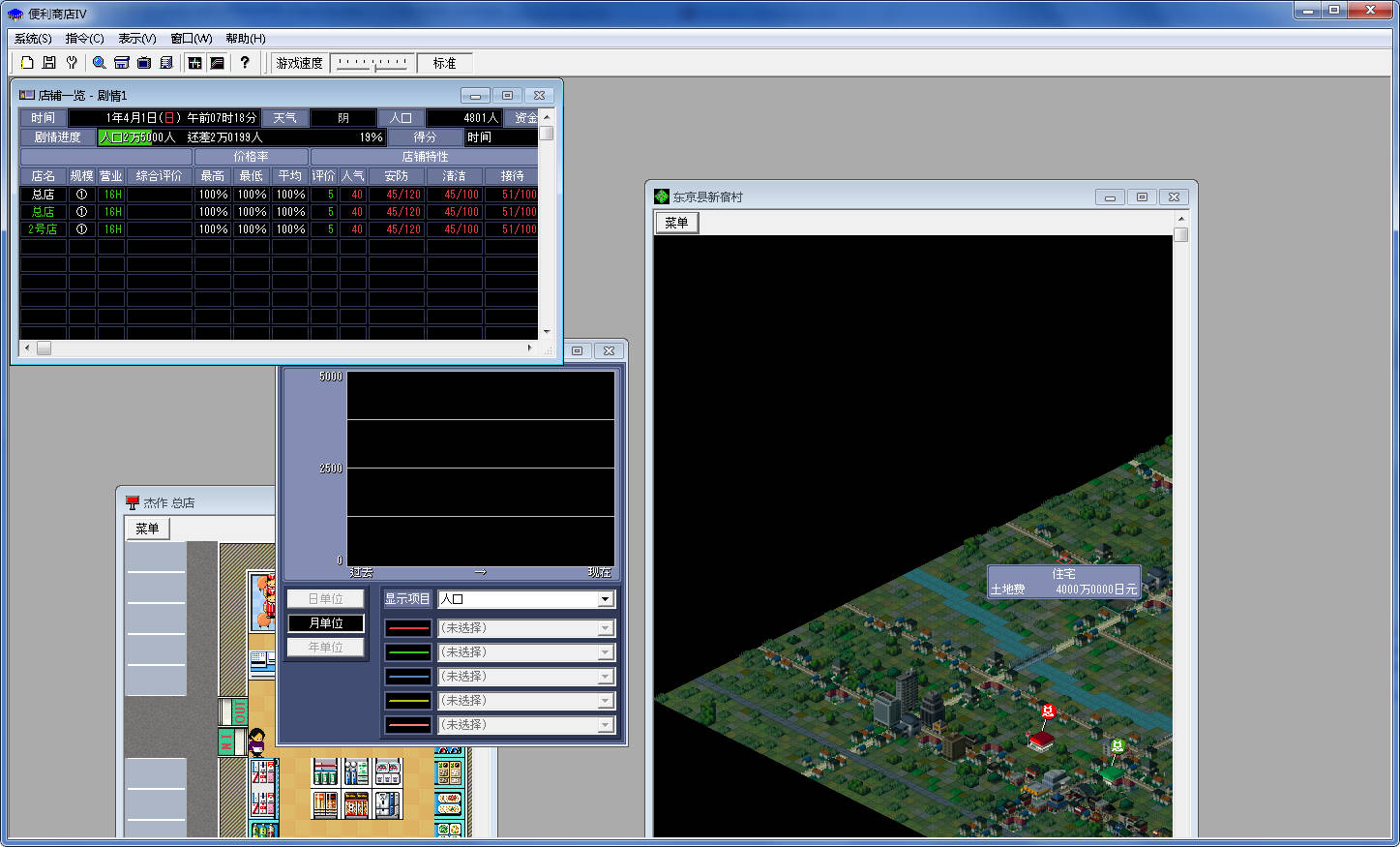Expand the green line series dropdown
Image resolution: width=1400 pixels, height=847 pixels.
coord(525,652)
